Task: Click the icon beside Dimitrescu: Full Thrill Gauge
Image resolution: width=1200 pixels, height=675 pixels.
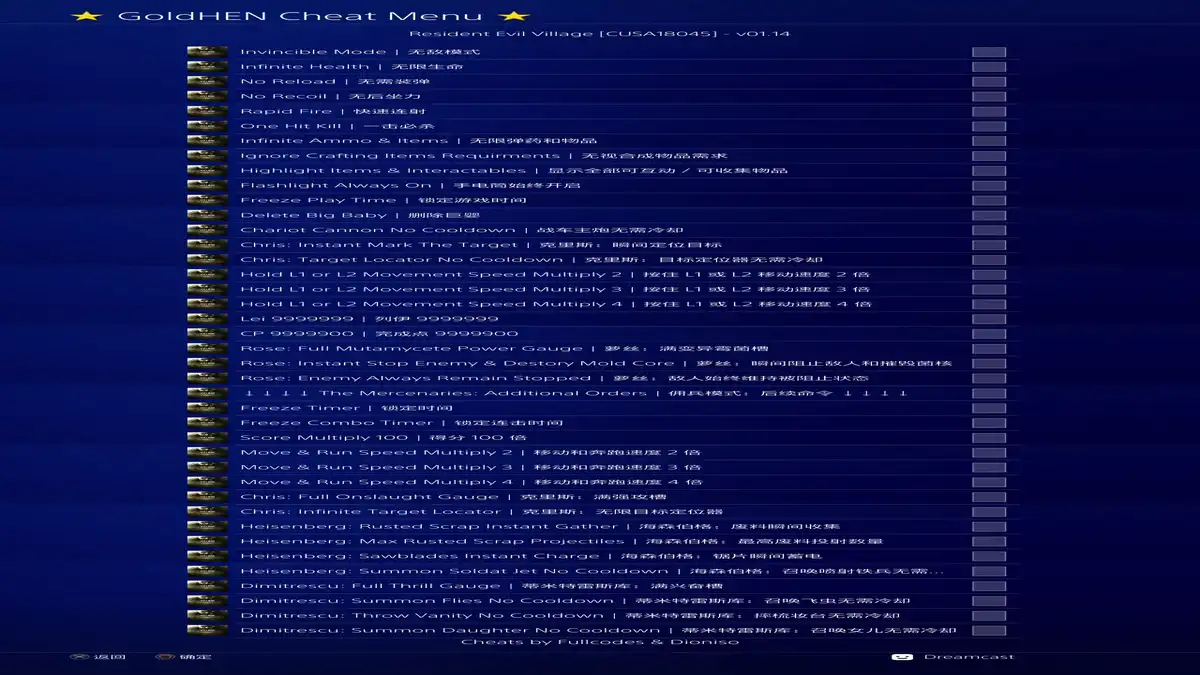Action: (x=207, y=586)
